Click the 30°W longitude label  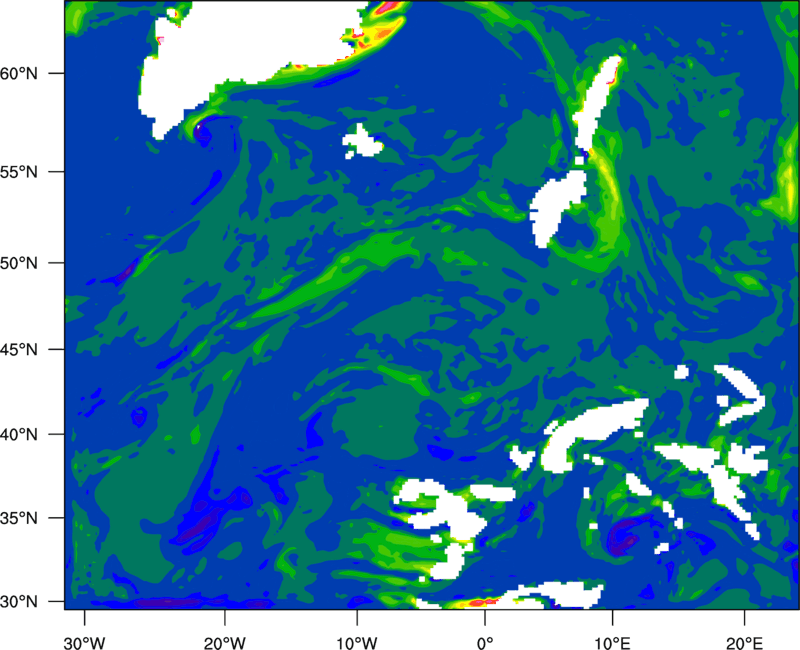click(84, 643)
